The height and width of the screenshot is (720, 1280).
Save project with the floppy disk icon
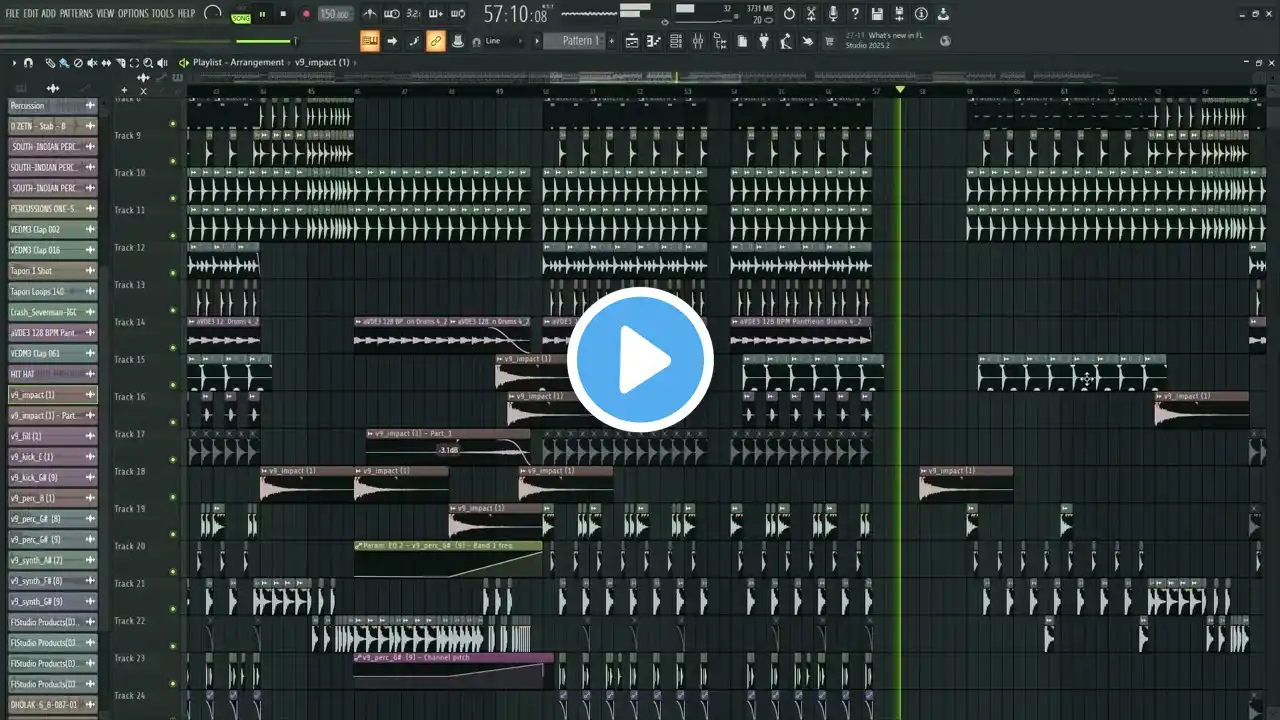877,14
